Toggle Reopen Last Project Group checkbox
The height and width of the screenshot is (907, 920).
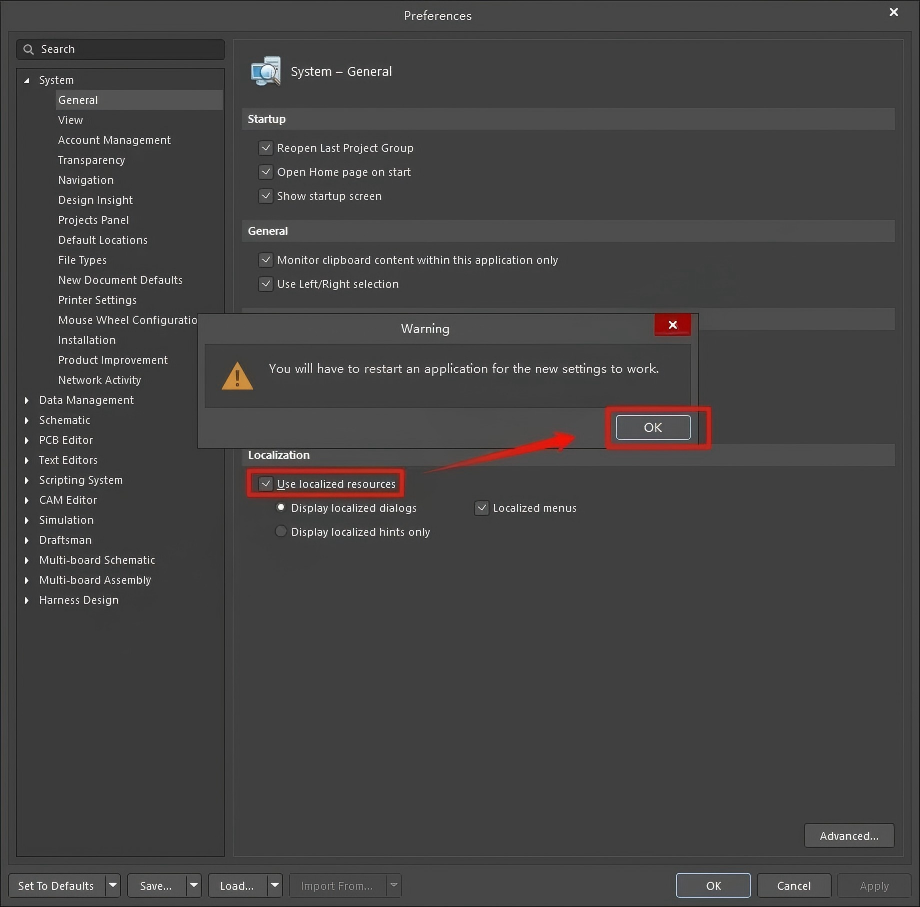(266, 148)
